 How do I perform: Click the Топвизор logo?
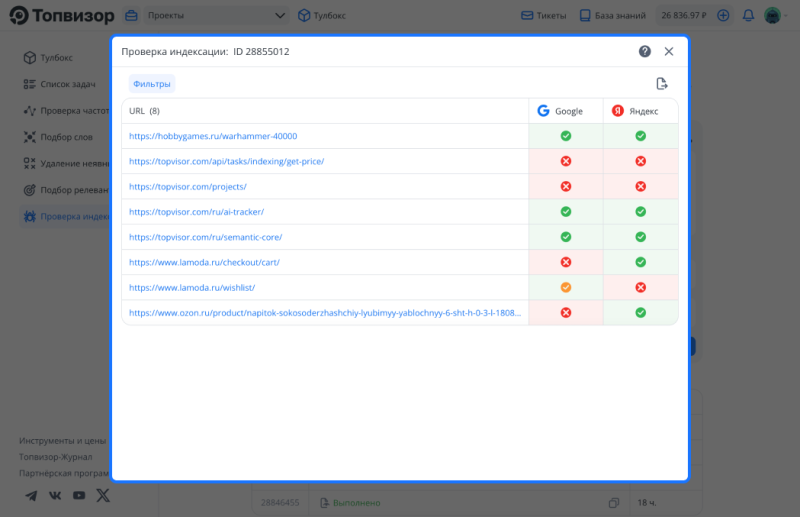[62, 15]
